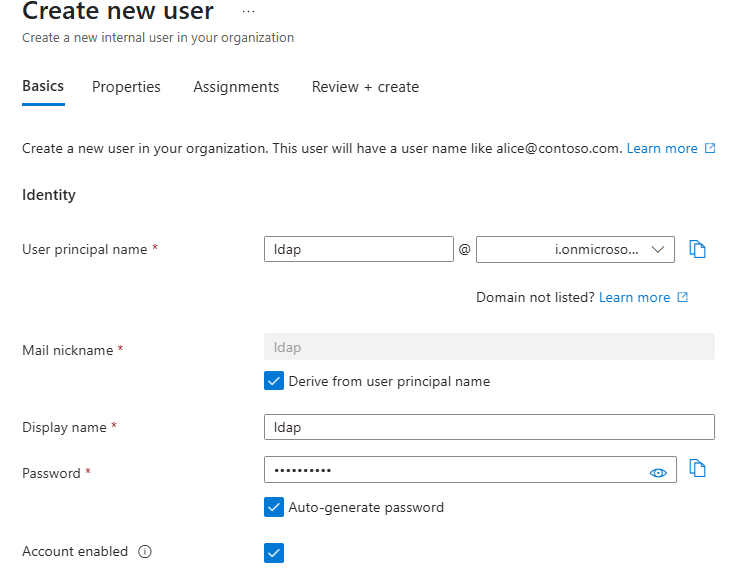Uncheck Derive from user principal name
The height and width of the screenshot is (585, 741).
point(274,381)
